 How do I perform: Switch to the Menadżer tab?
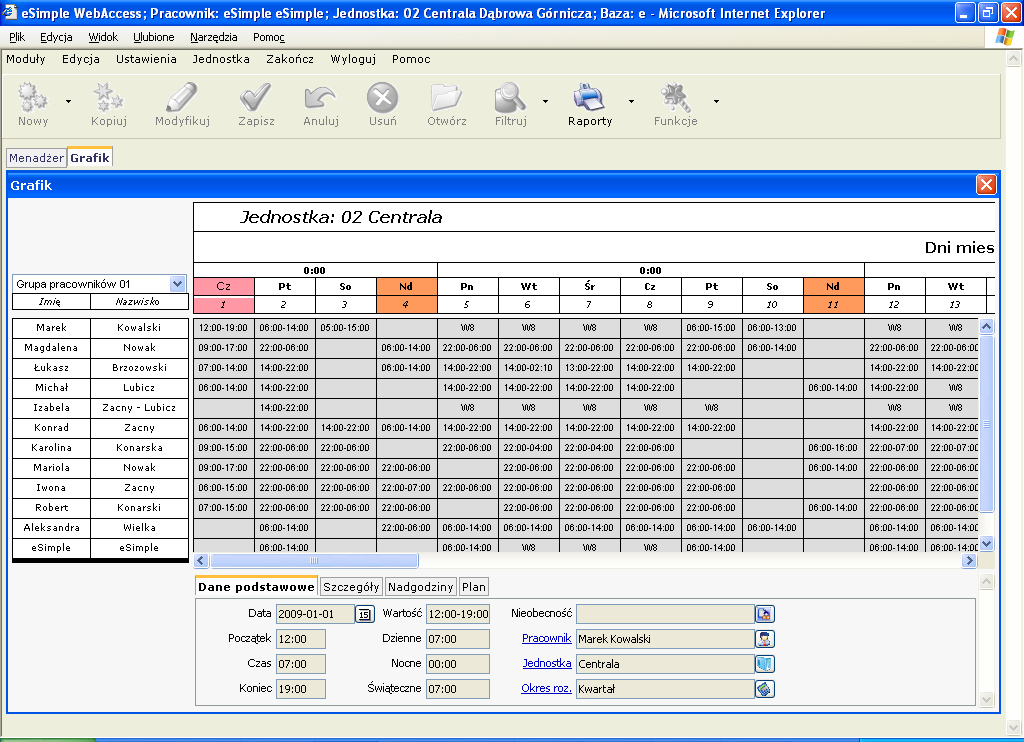coord(37,157)
